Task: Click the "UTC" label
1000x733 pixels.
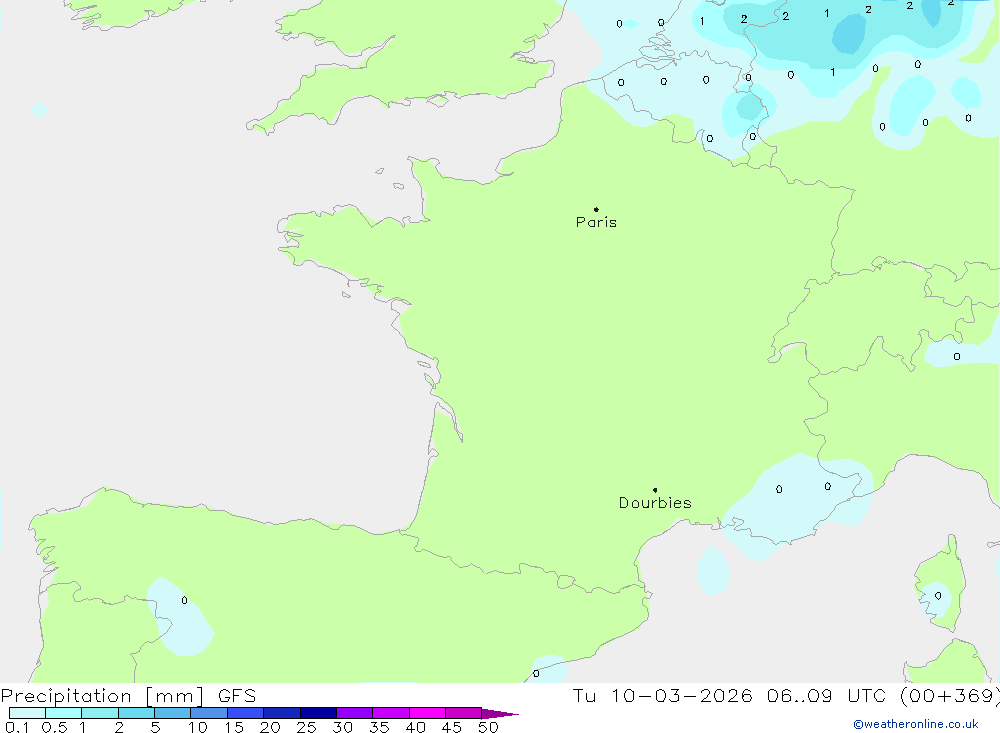Action: click(867, 695)
